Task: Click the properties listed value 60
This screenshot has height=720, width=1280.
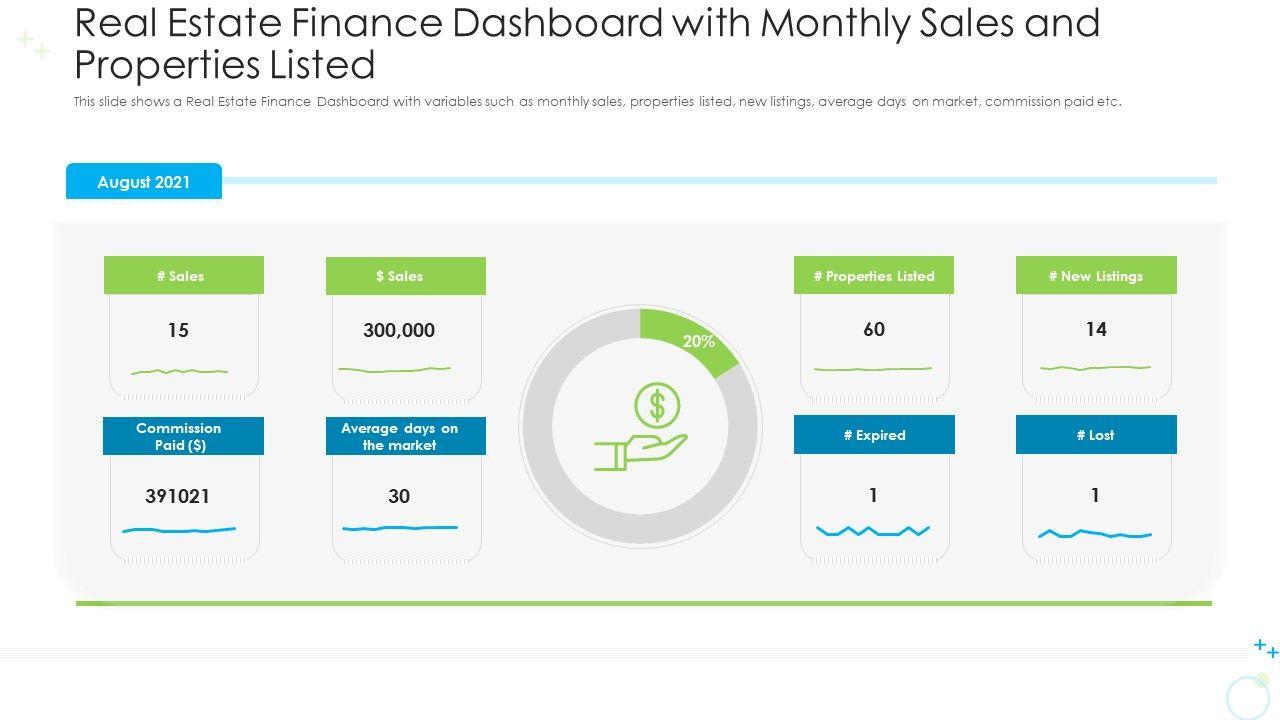Action: click(874, 329)
